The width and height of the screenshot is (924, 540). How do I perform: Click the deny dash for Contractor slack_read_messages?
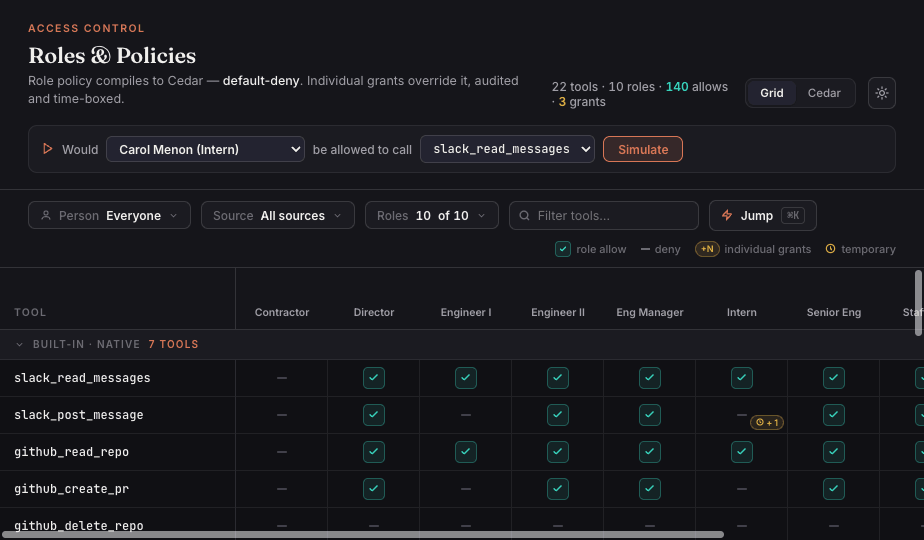(x=282, y=378)
